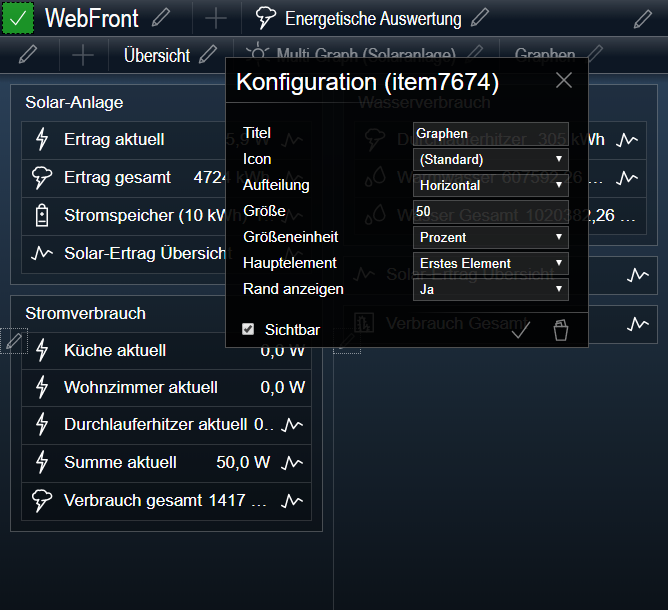
Task: Switch to the Übersicht tab
Action: click(156, 56)
